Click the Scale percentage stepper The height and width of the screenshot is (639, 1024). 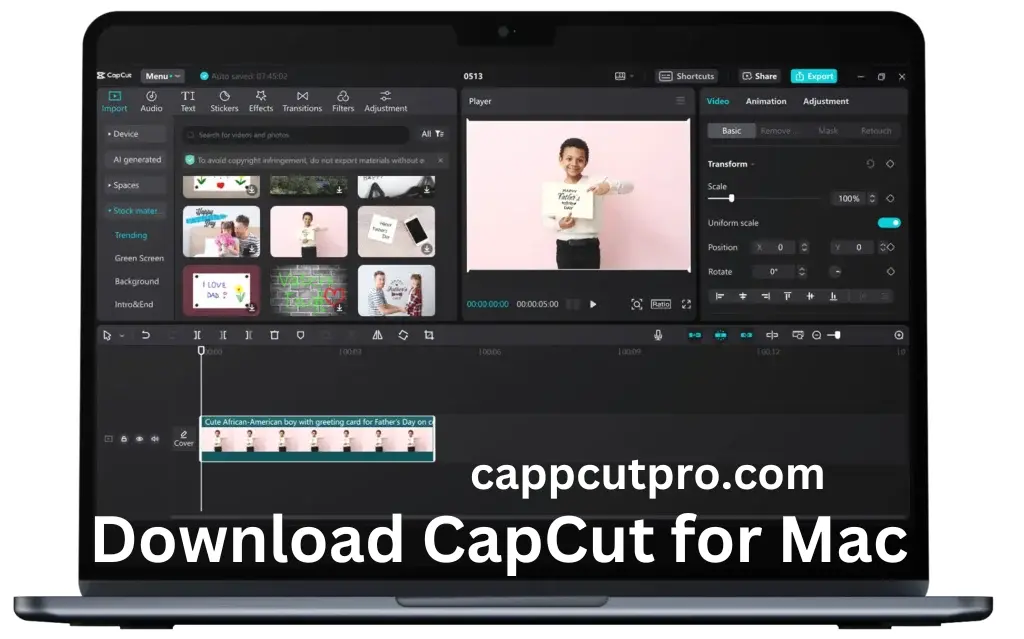(x=872, y=199)
